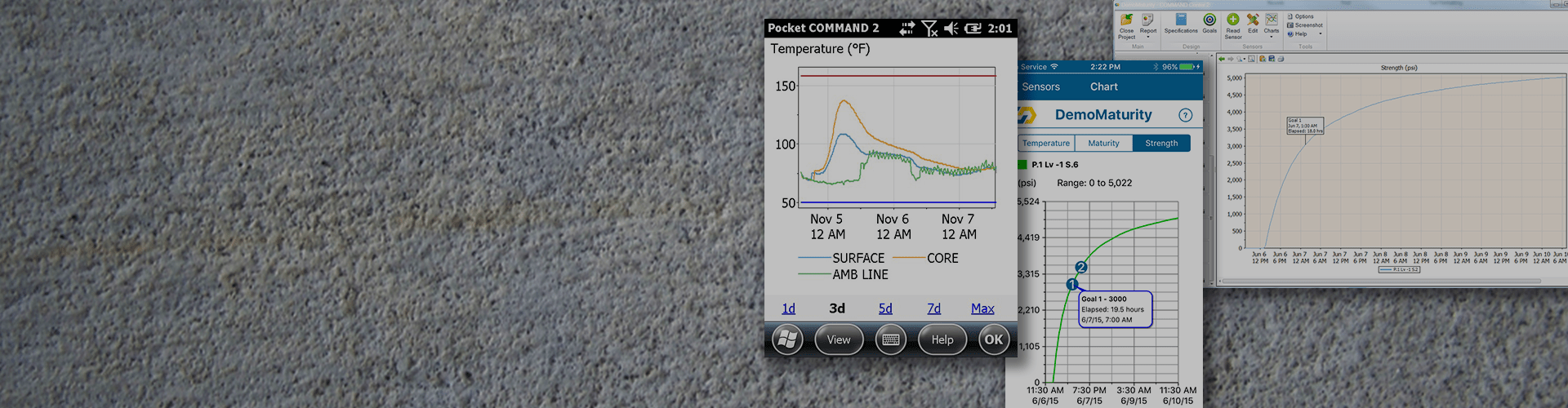Click the Wi-Fi icon in phone status bar
The image size is (1568, 408).
(x=1054, y=67)
